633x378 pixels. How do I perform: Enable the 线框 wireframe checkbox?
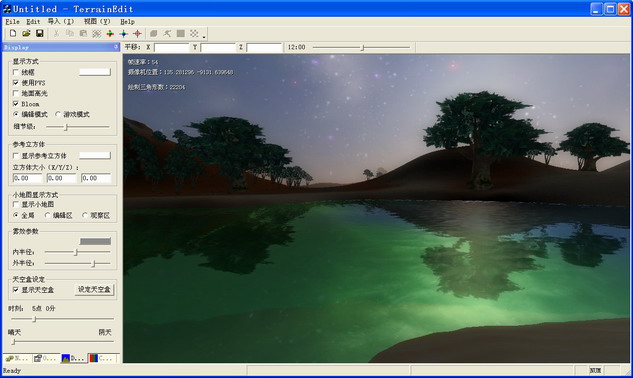point(16,72)
